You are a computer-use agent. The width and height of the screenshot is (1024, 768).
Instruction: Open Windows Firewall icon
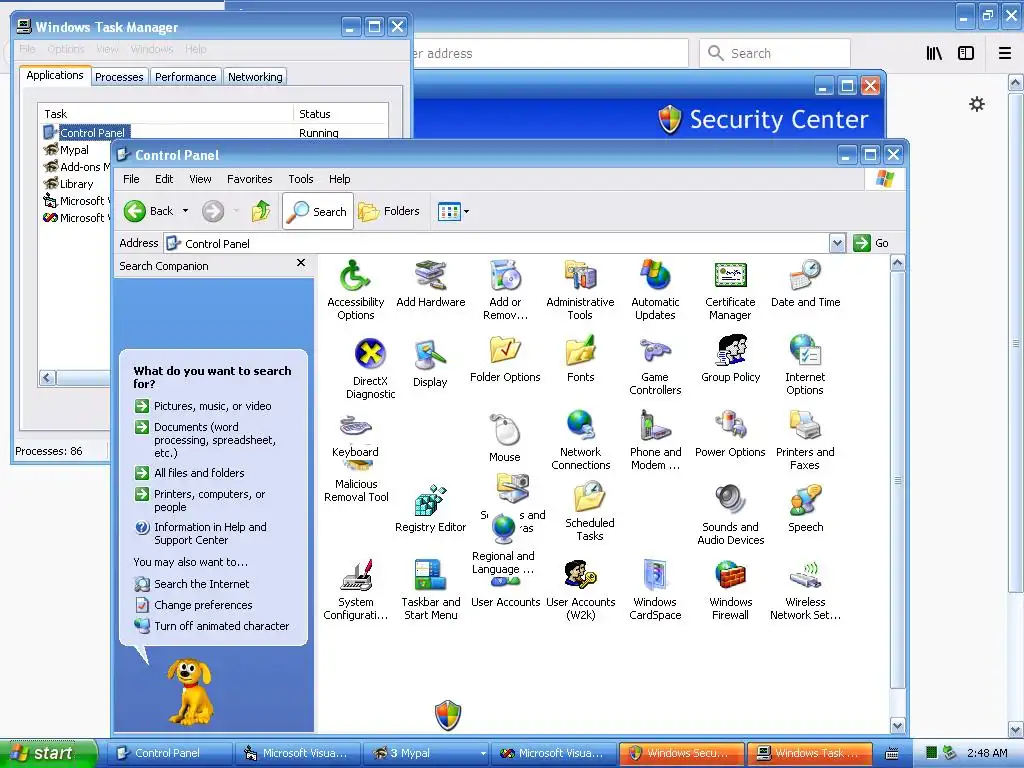pyautogui.click(x=730, y=590)
